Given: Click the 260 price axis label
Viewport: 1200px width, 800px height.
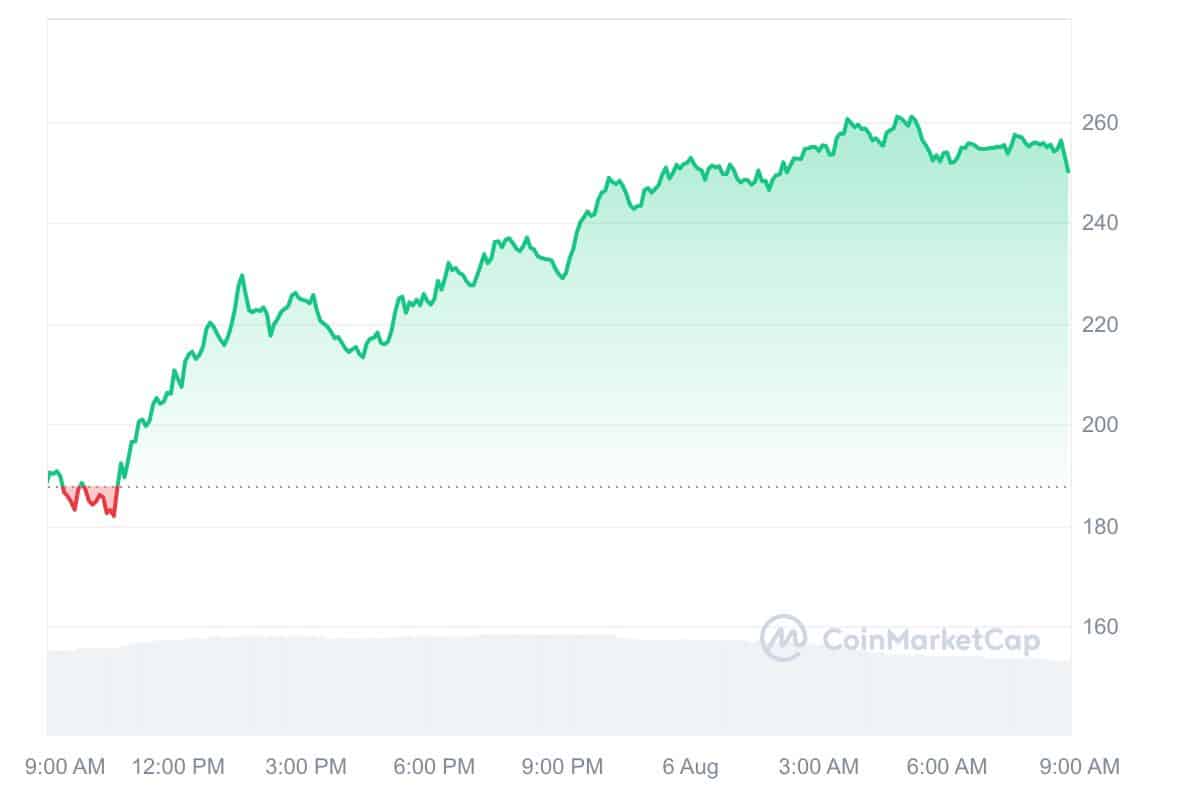Looking at the screenshot, I should point(1100,123).
